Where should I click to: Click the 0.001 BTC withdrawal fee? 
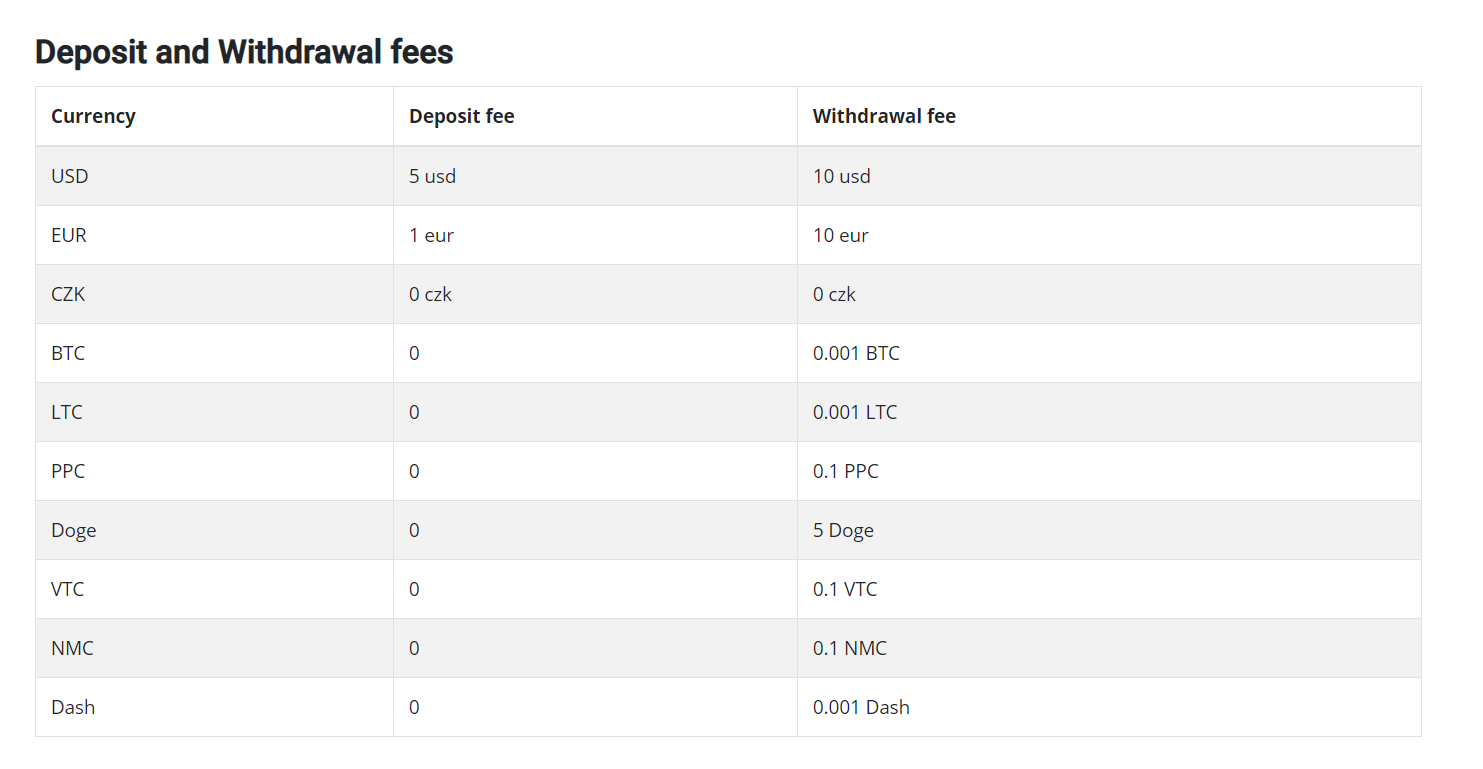(x=856, y=353)
